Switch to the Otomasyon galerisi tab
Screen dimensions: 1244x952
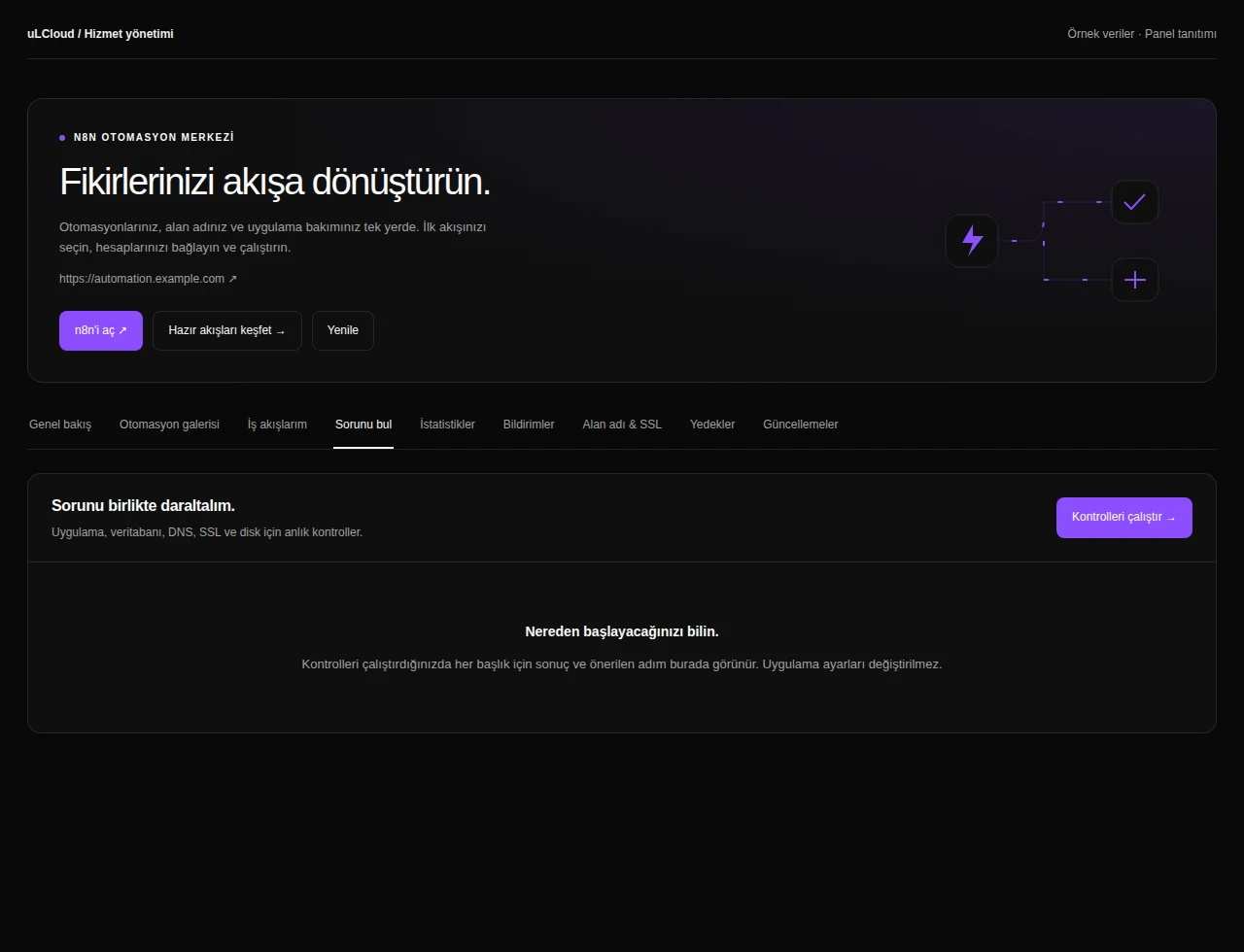click(169, 425)
